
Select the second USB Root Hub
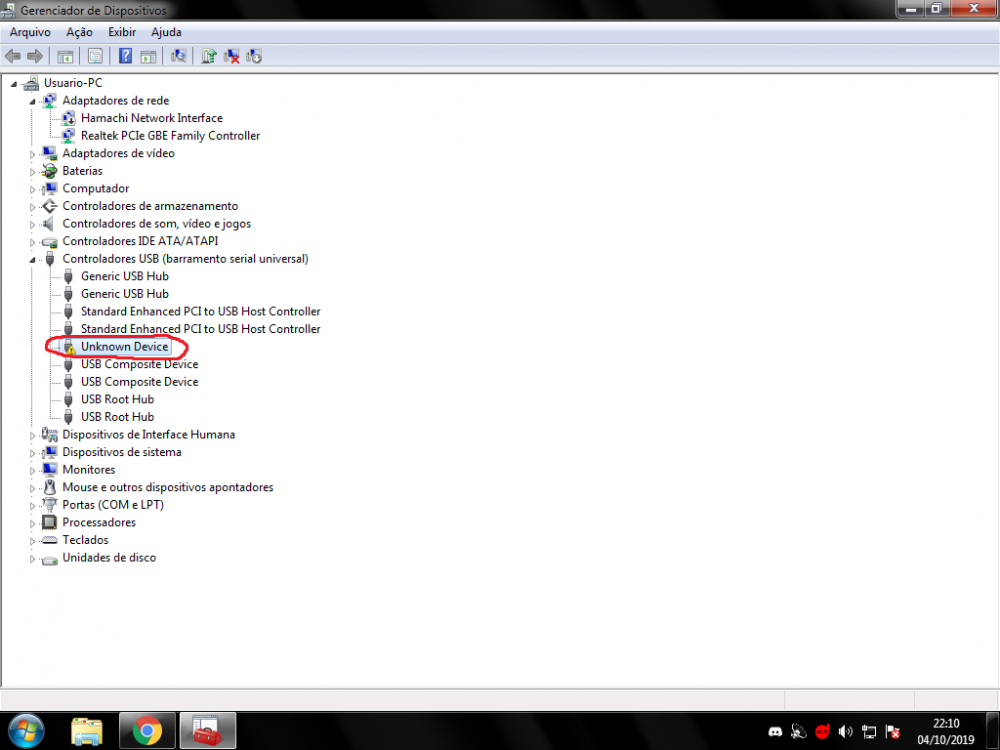[x=117, y=416]
